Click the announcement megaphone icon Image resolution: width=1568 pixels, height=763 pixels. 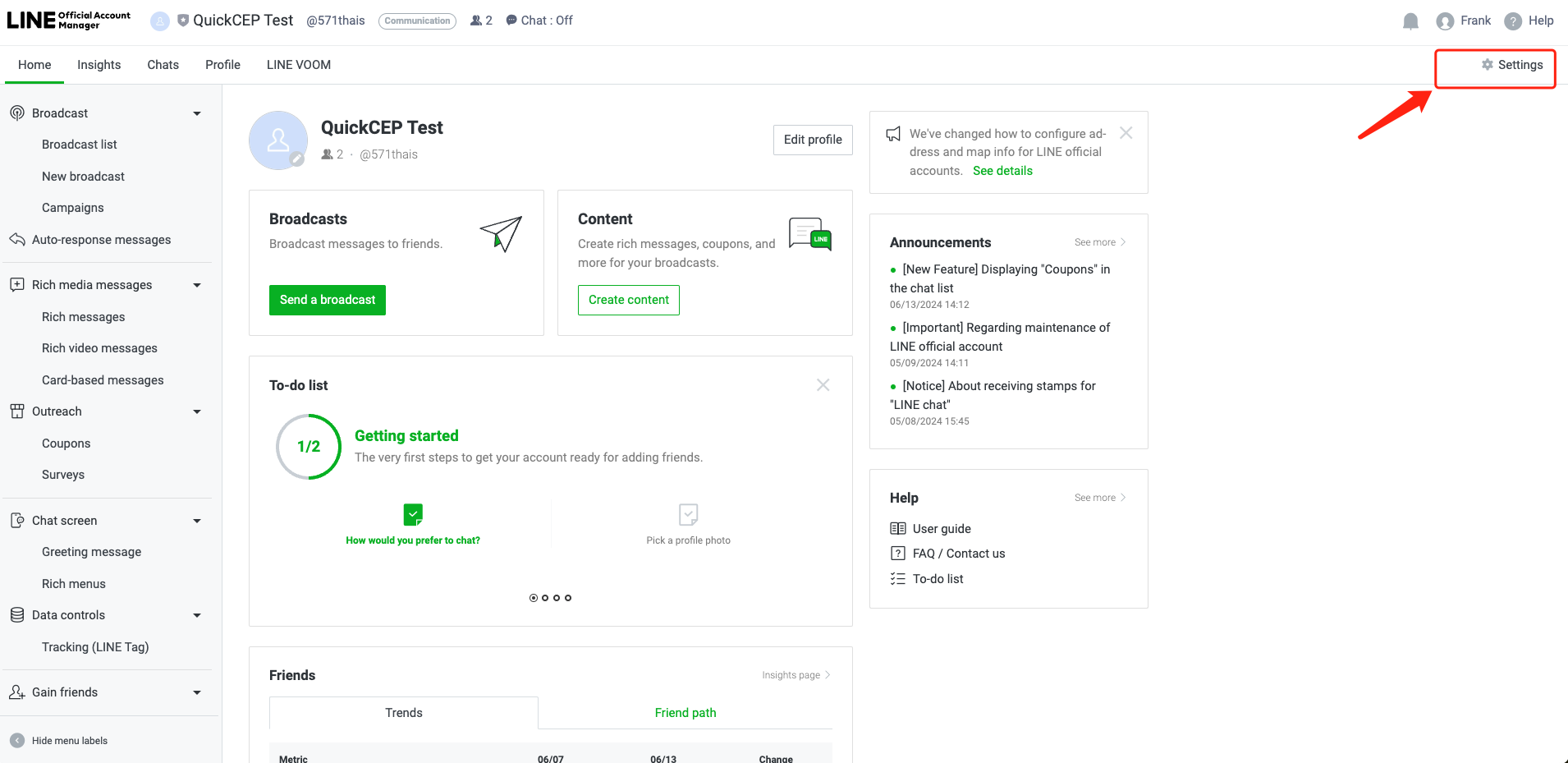(893, 134)
